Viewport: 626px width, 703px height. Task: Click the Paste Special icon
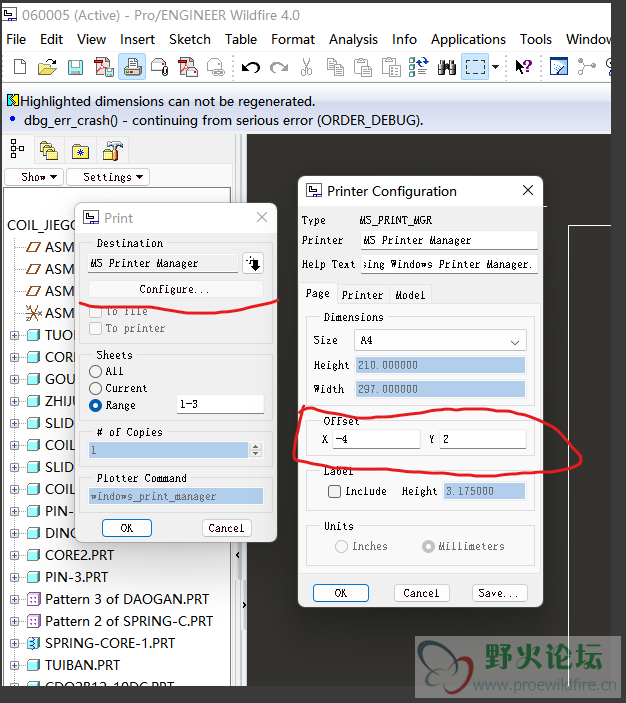click(x=391, y=67)
